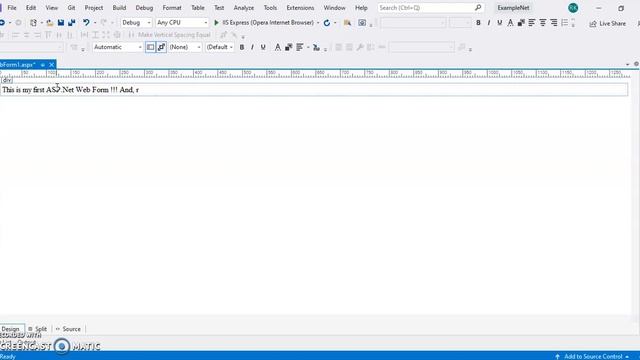This screenshot has height=360, width=640.
Task: Align text left in the top-right toolbar
Action: [x=532, y=23]
